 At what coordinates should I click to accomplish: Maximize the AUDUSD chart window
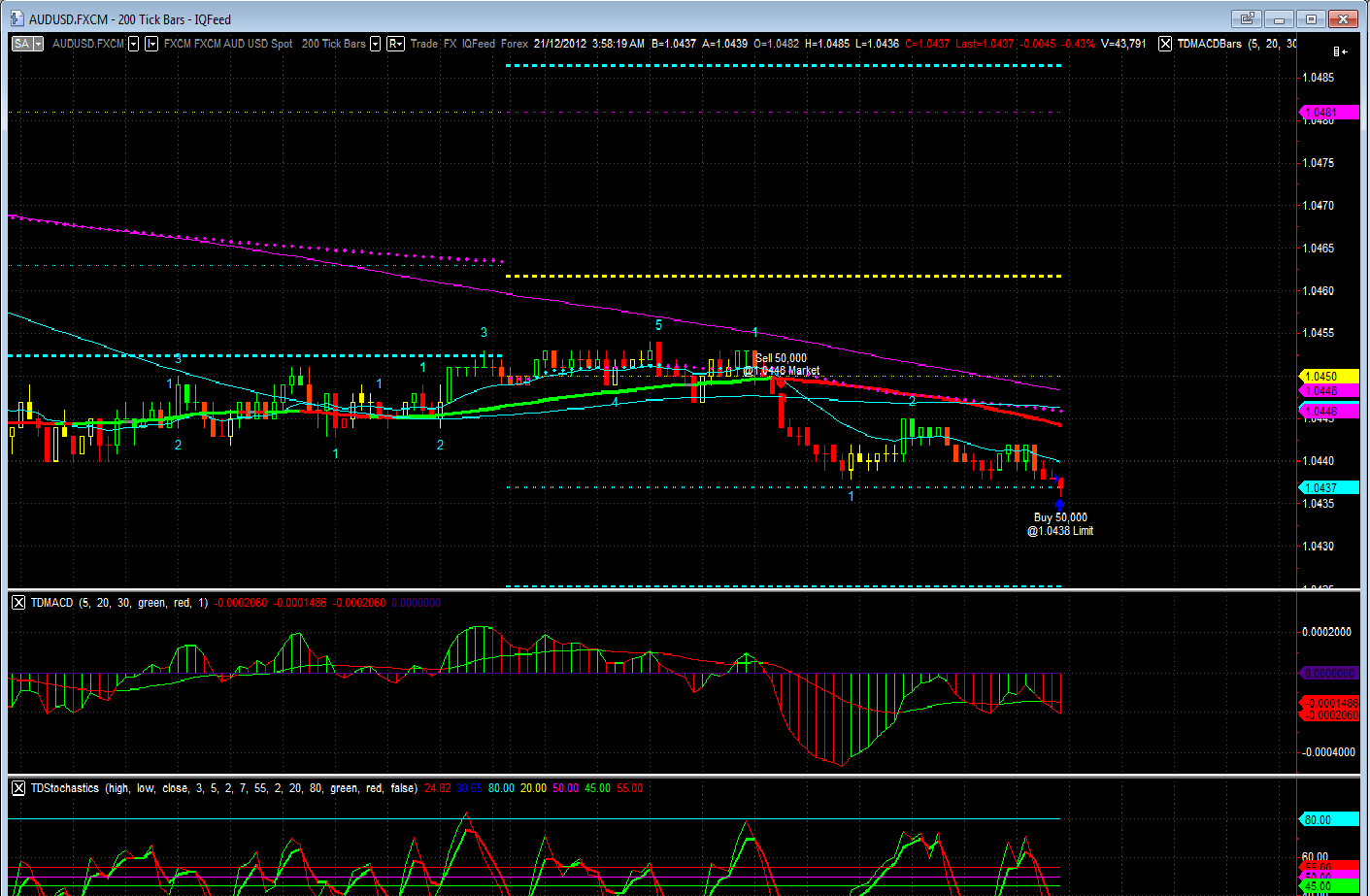[1311, 18]
